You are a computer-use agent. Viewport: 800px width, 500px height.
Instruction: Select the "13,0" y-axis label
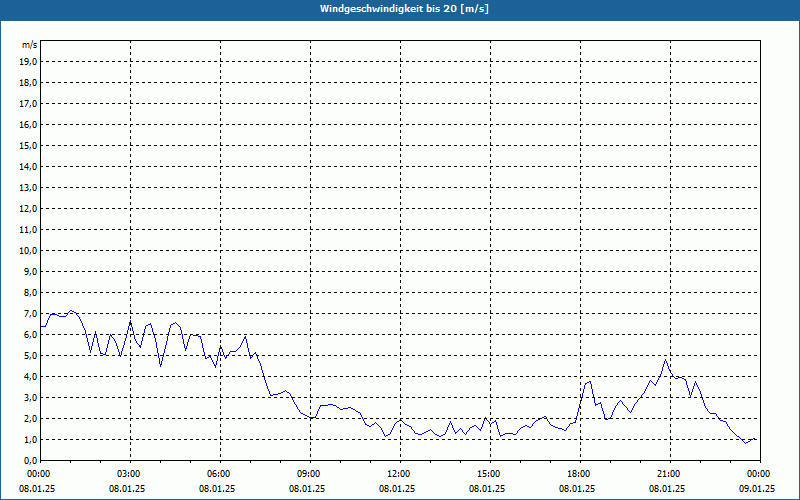tap(28, 187)
